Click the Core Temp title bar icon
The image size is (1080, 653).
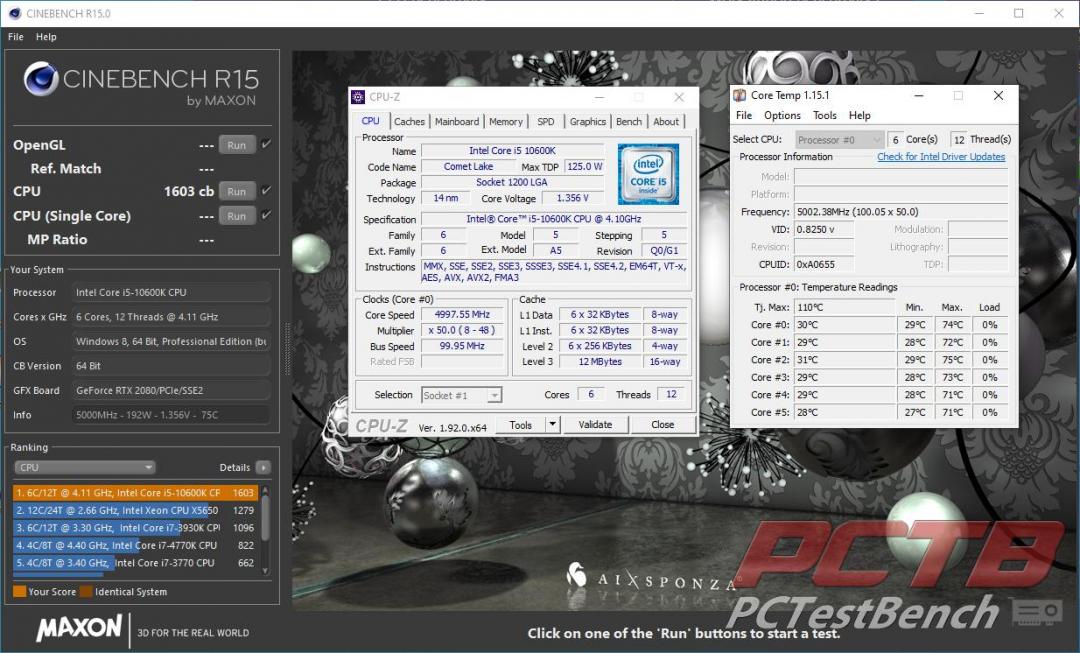pos(740,95)
